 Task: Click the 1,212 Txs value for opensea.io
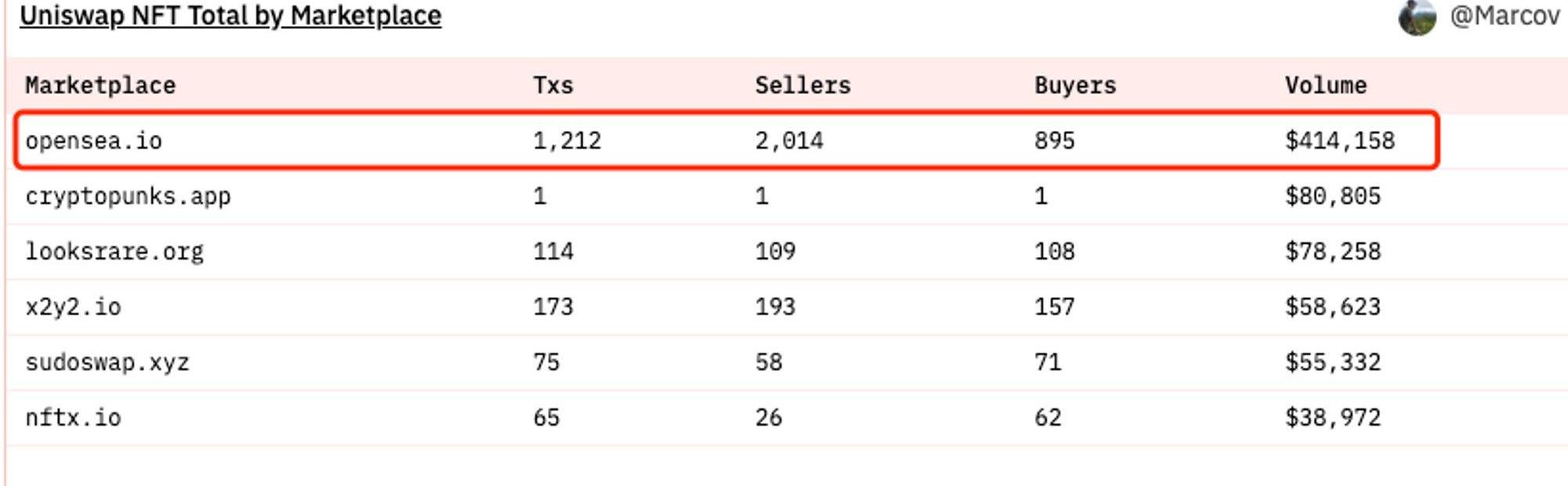(x=566, y=141)
